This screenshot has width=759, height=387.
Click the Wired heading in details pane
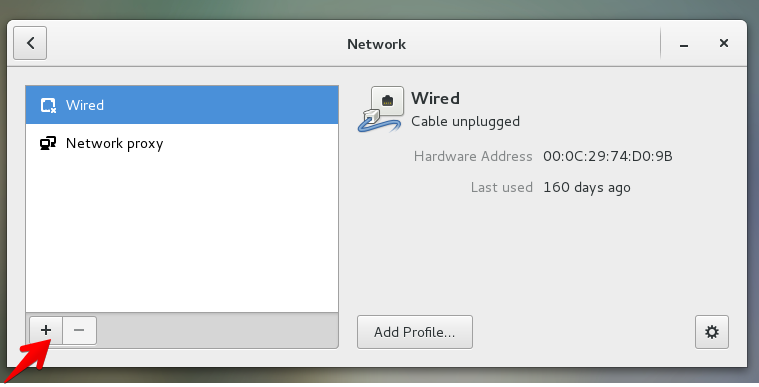pyautogui.click(x=435, y=98)
